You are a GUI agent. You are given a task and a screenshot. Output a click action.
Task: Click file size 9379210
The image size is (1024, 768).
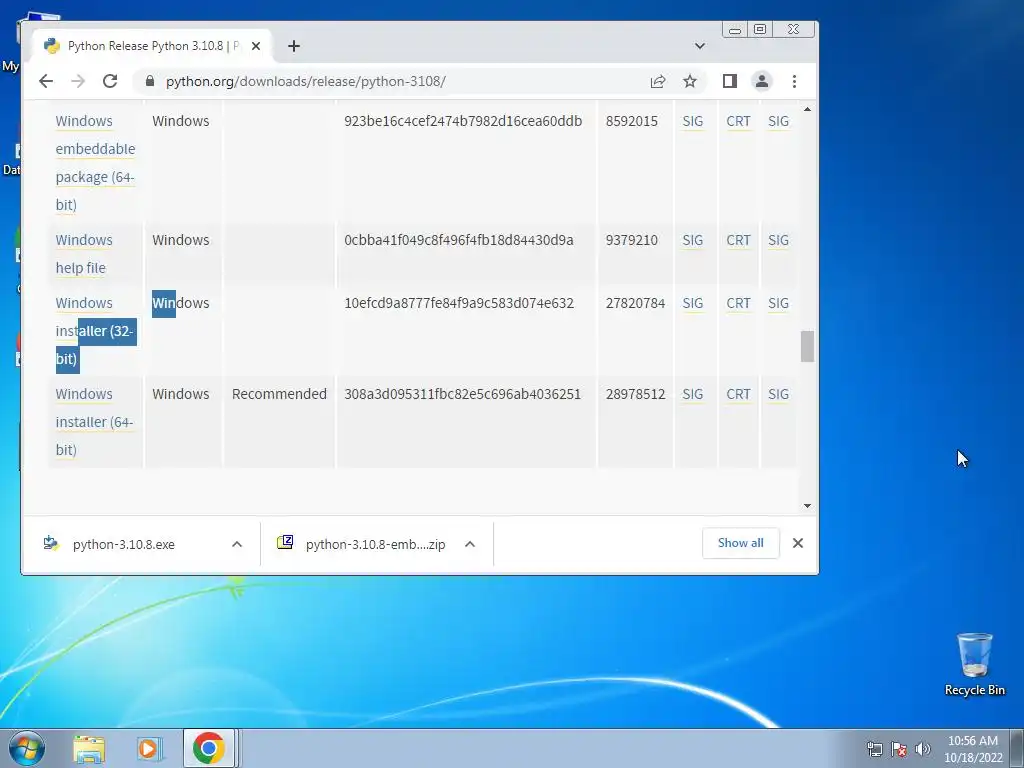632,240
